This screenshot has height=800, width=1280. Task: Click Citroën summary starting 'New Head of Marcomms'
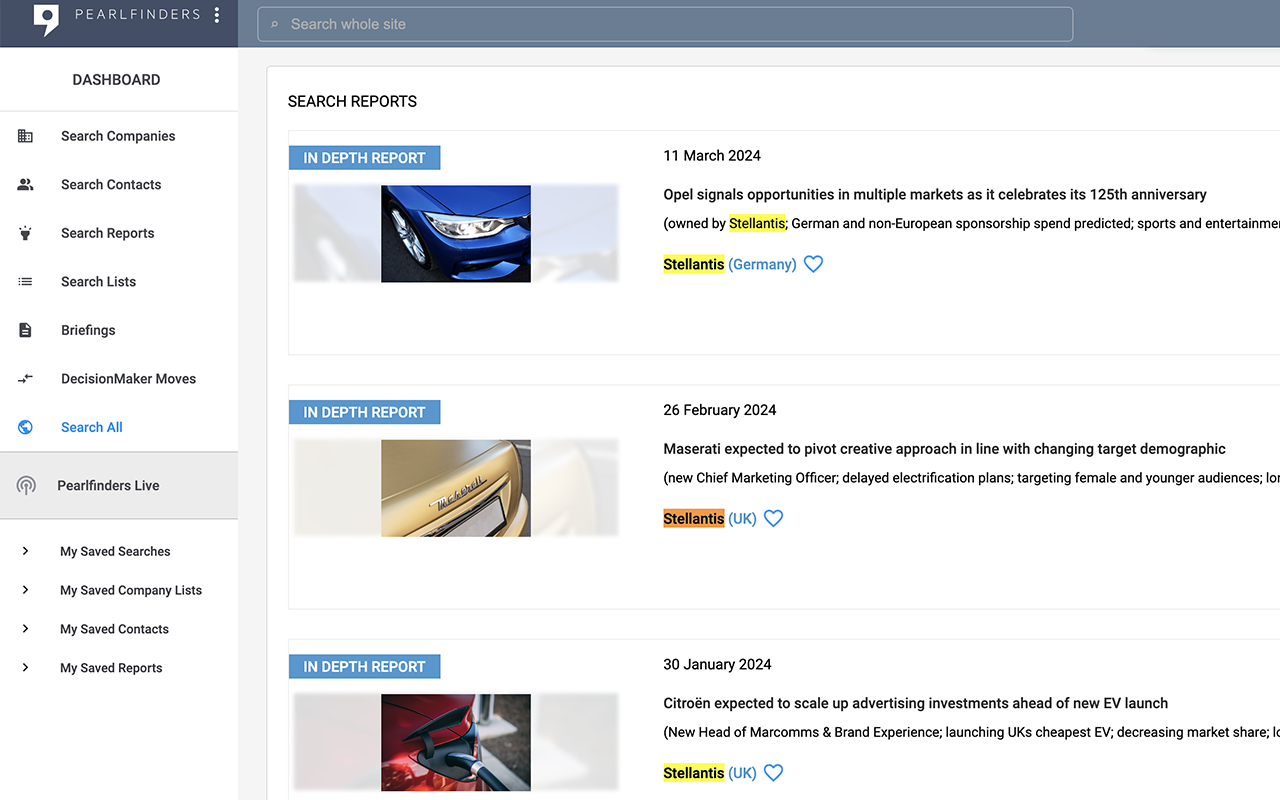point(971,733)
